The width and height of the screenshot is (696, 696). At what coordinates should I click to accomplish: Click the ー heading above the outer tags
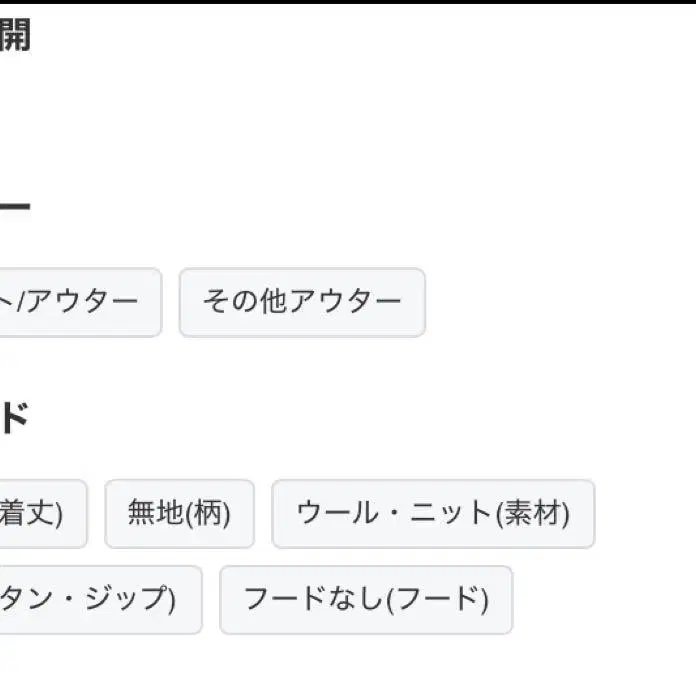pos(14,208)
